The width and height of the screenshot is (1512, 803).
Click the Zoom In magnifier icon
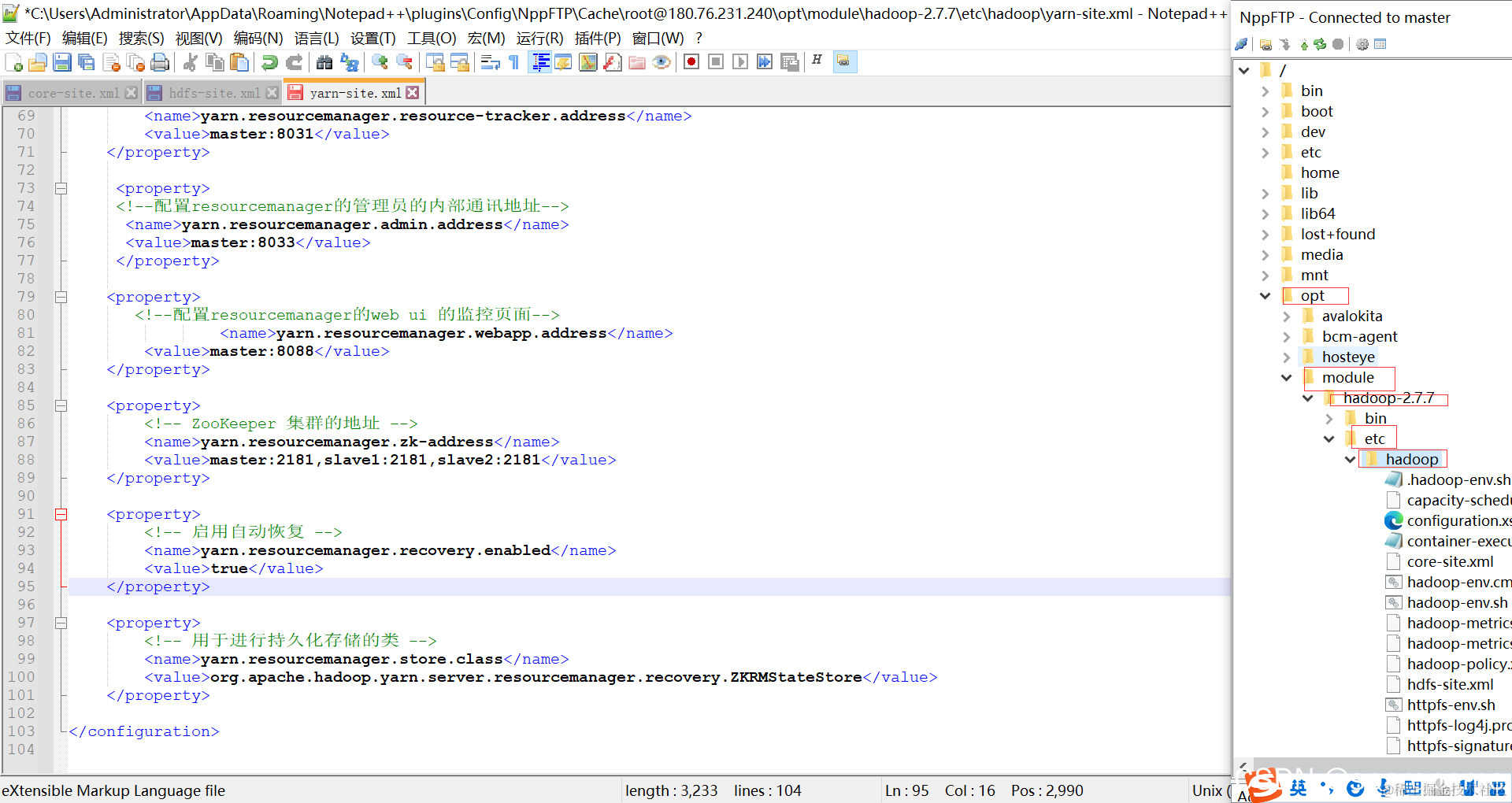pyautogui.click(x=380, y=62)
